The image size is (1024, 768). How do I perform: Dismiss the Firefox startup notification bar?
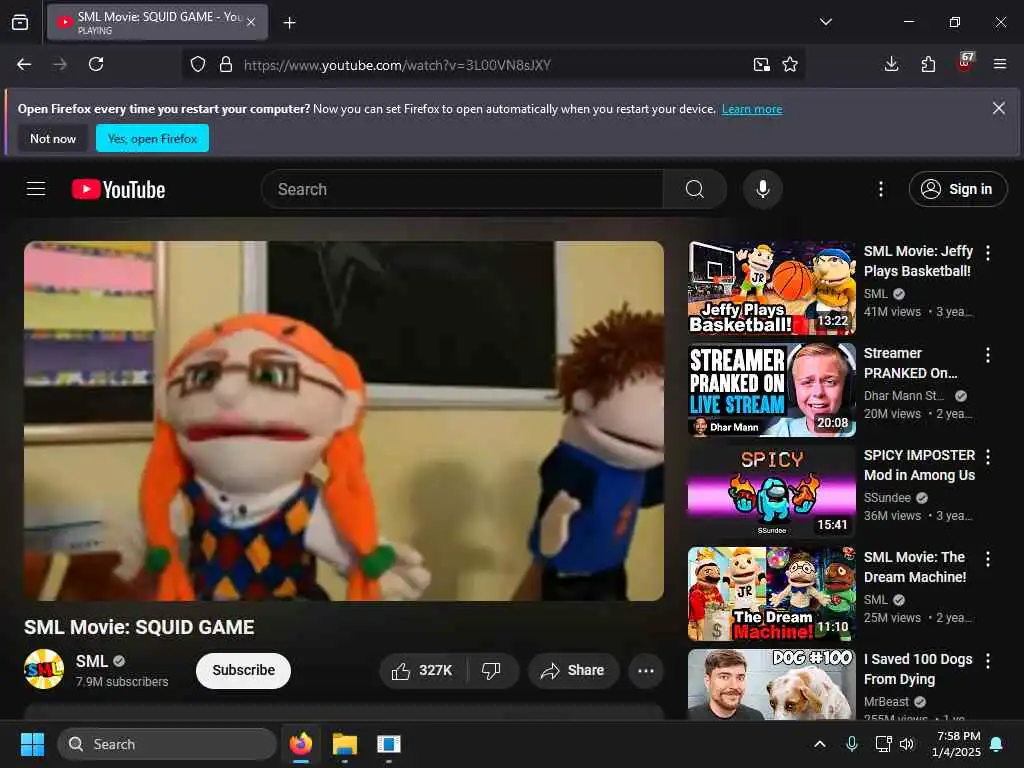(x=999, y=108)
